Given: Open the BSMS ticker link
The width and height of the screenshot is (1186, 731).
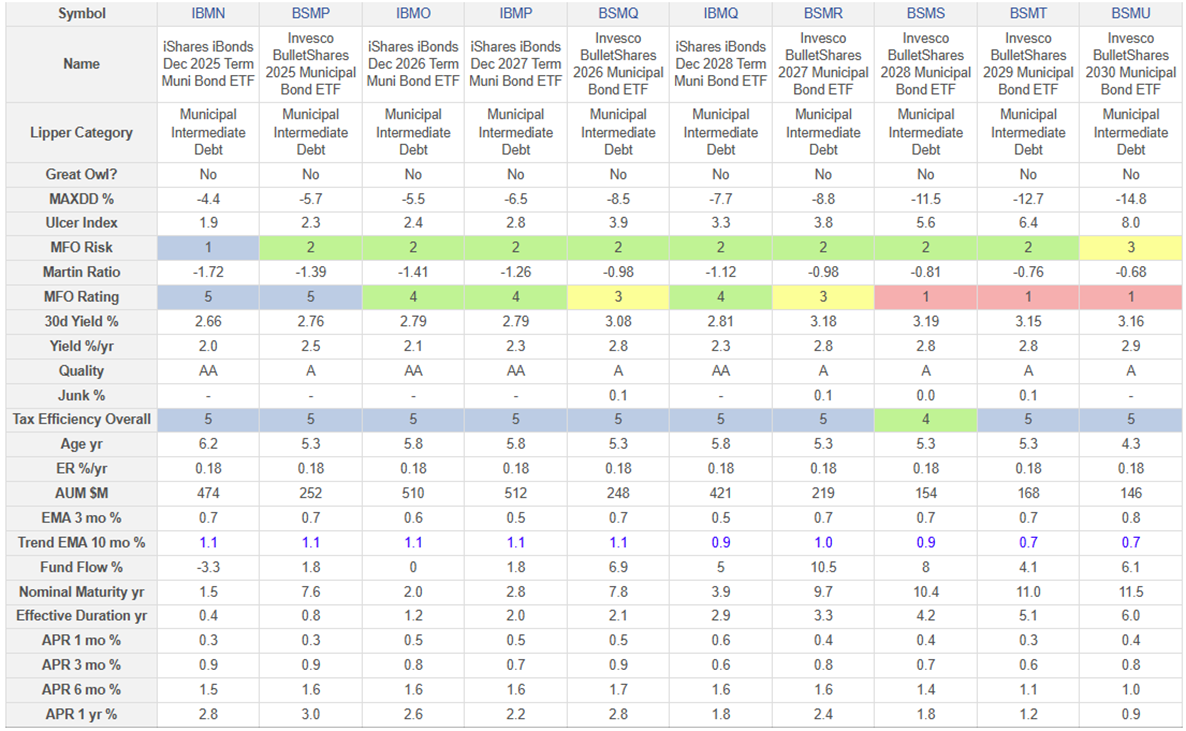Looking at the screenshot, I should click(x=926, y=14).
